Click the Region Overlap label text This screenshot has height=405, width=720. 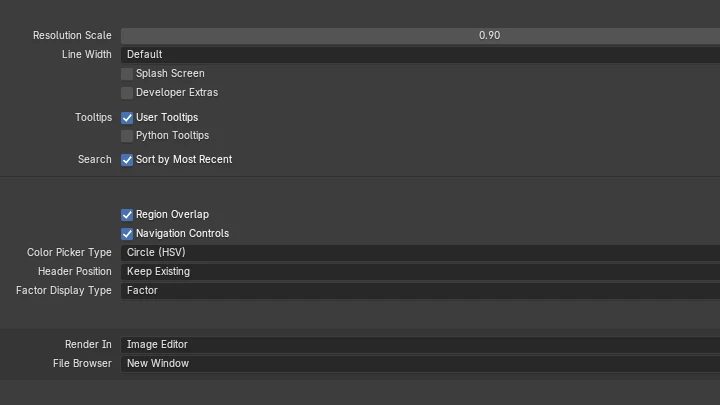click(172, 214)
